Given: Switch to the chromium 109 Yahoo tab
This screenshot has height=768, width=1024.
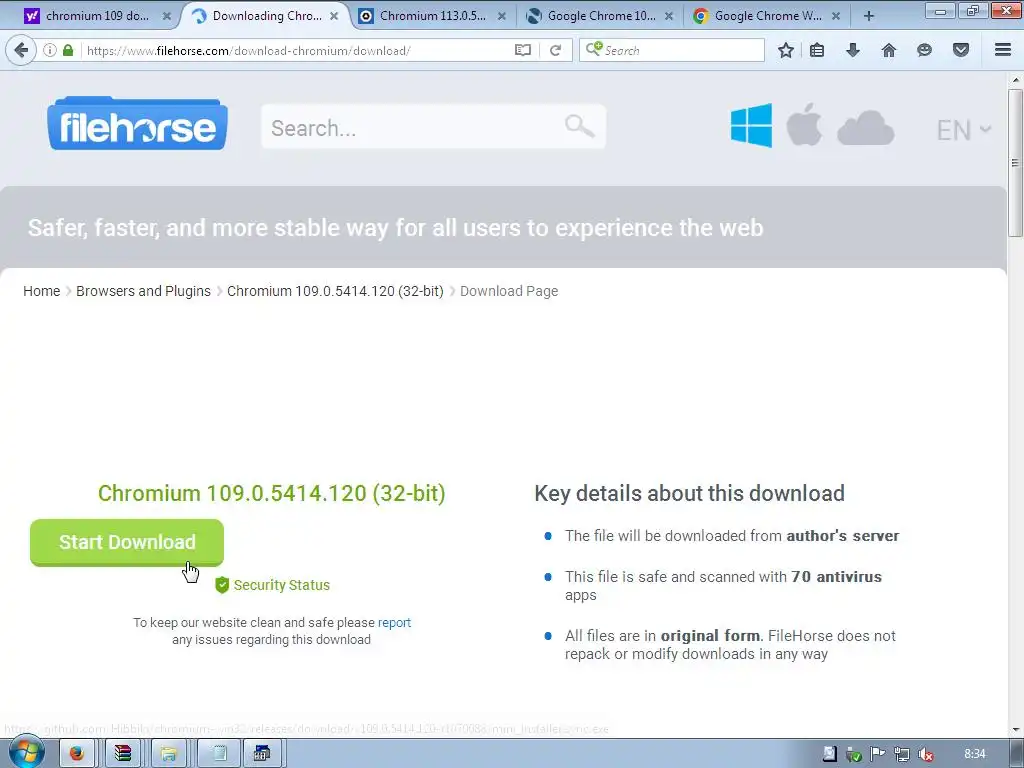Looking at the screenshot, I should [x=96, y=16].
